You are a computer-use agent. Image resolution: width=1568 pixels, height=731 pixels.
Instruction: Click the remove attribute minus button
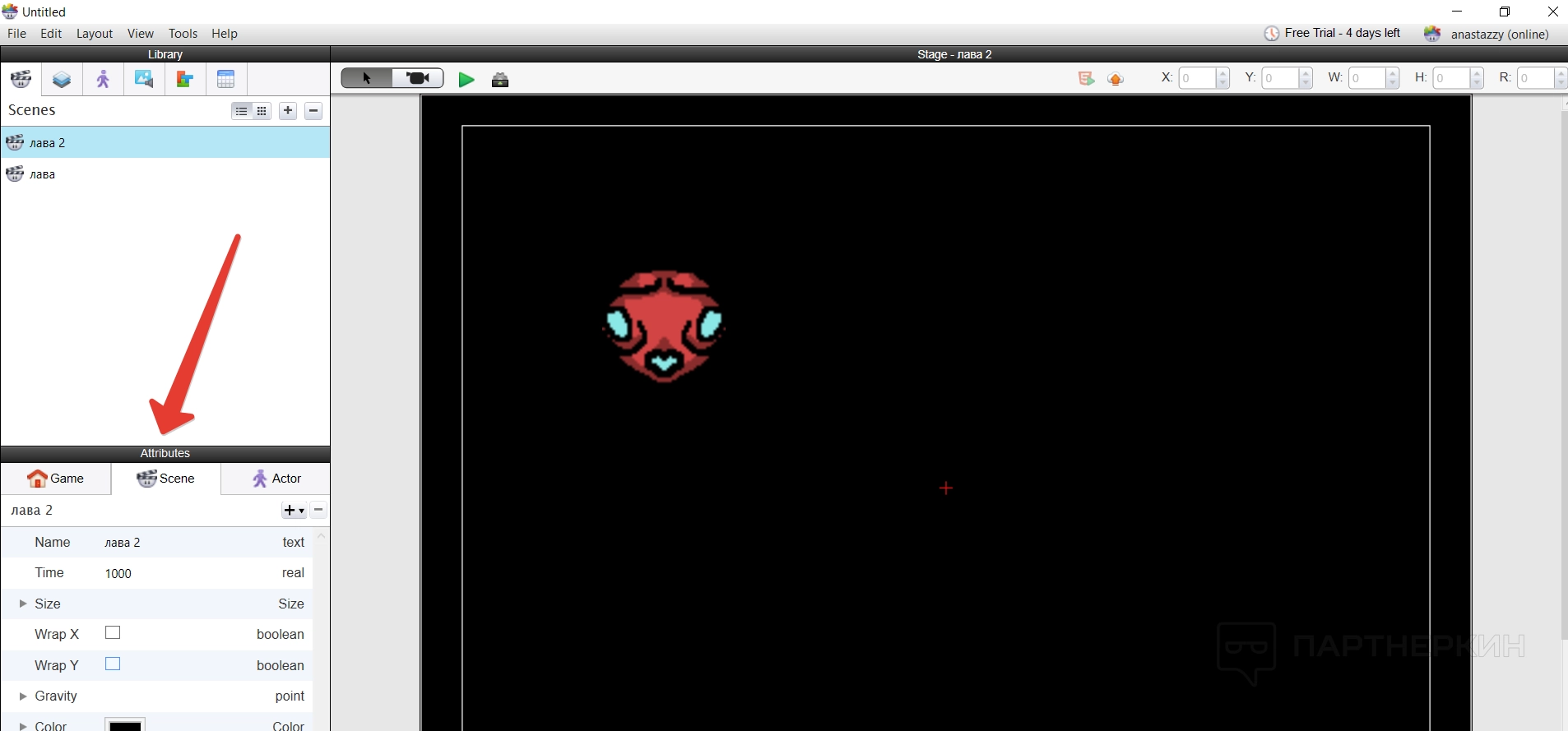click(x=319, y=511)
